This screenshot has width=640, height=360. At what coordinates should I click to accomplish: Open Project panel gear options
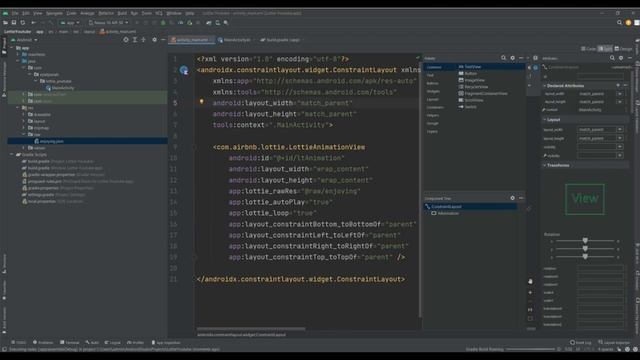point(154,40)
